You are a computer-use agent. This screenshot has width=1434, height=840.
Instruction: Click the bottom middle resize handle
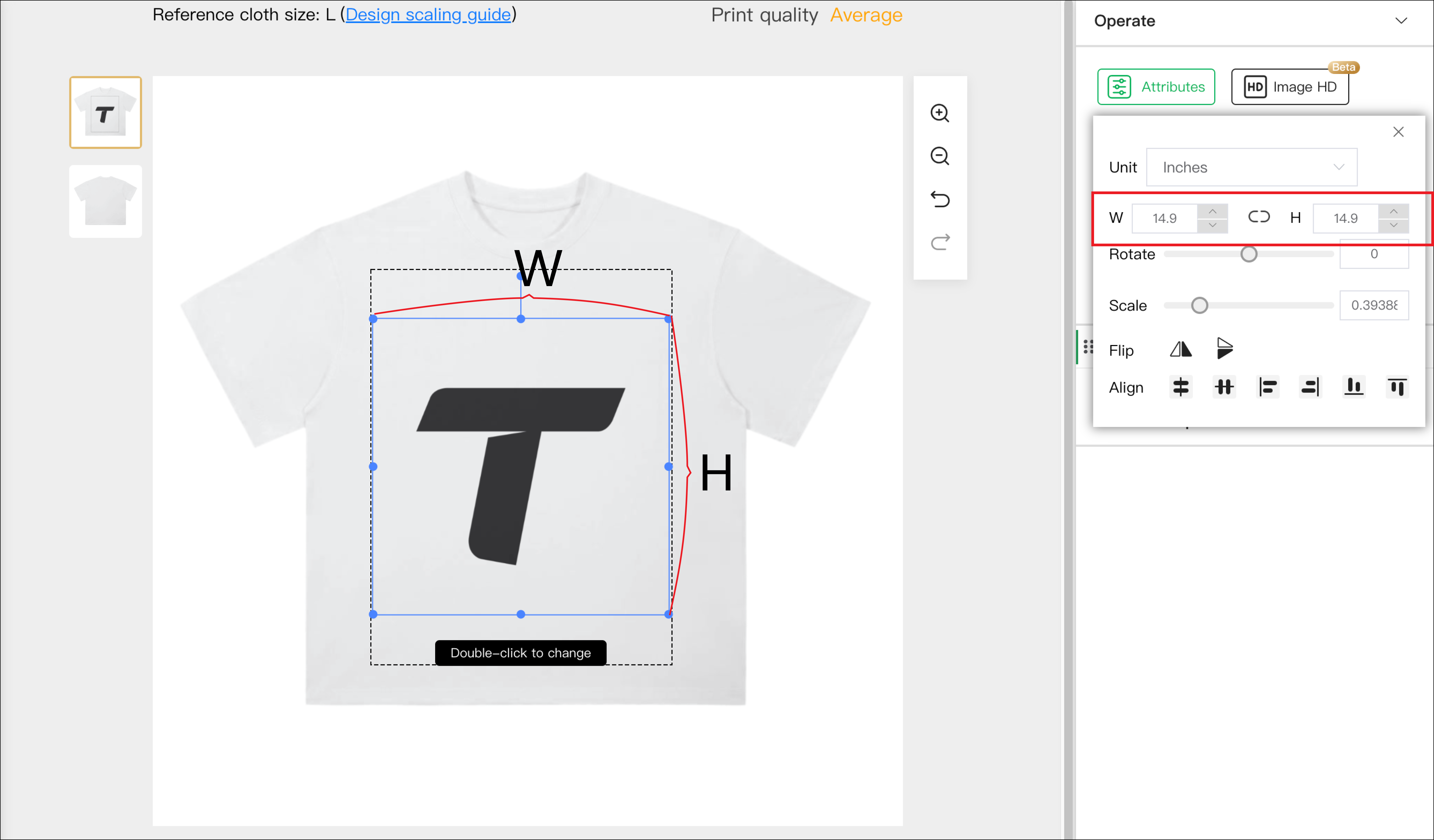pyautogui.click(x=521, y=614)
